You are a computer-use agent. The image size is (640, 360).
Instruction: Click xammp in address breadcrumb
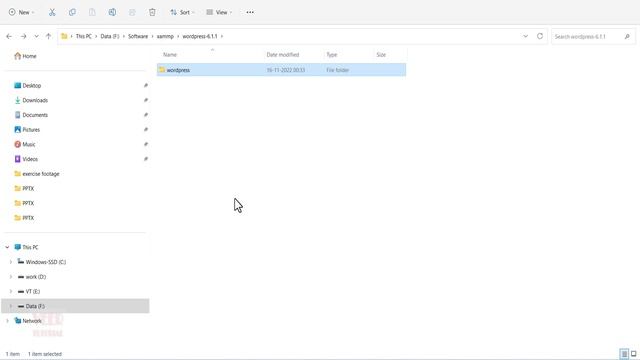click(x=165, y=36)
